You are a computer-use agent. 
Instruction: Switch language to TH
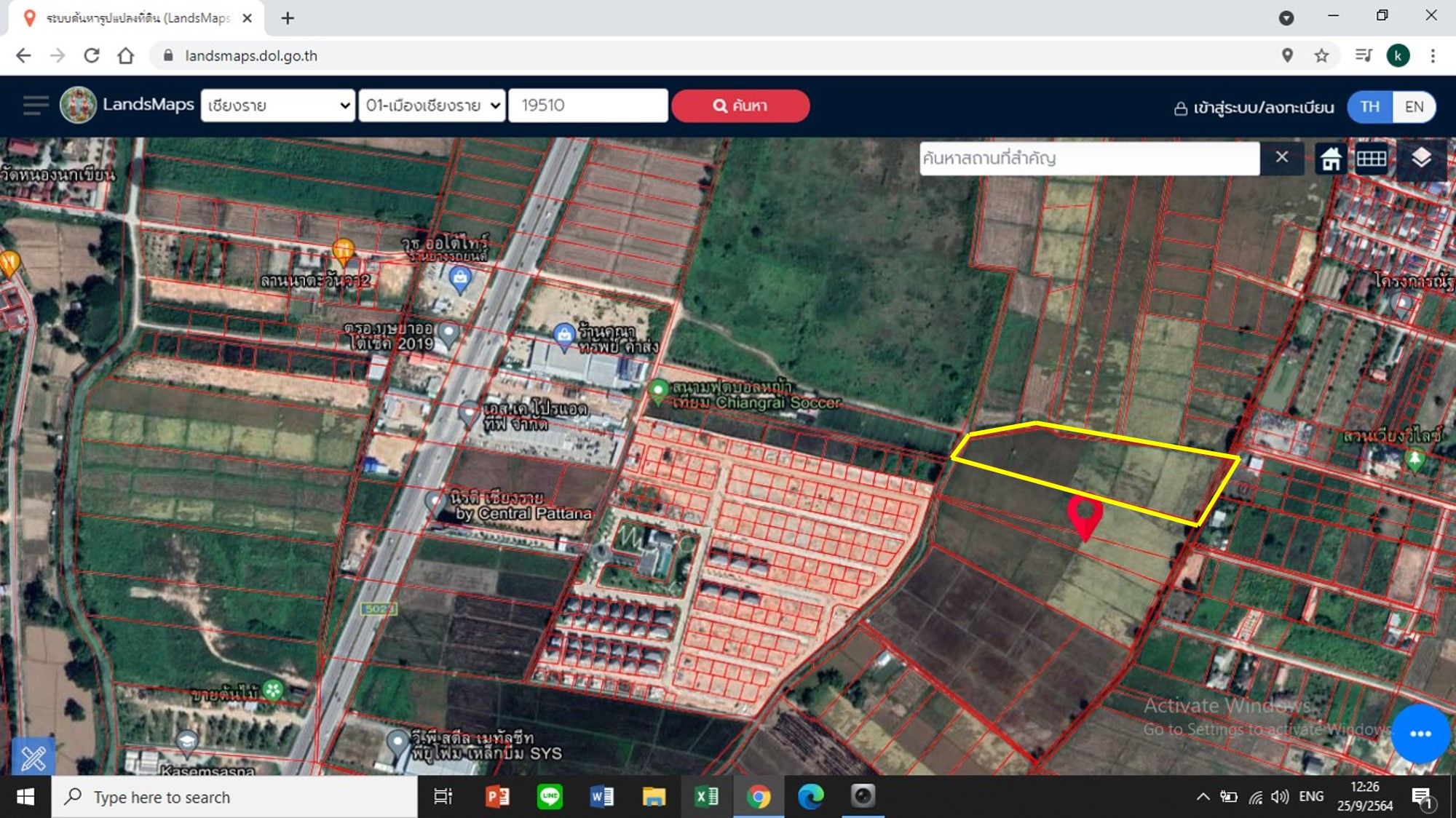coord(1369,106)
